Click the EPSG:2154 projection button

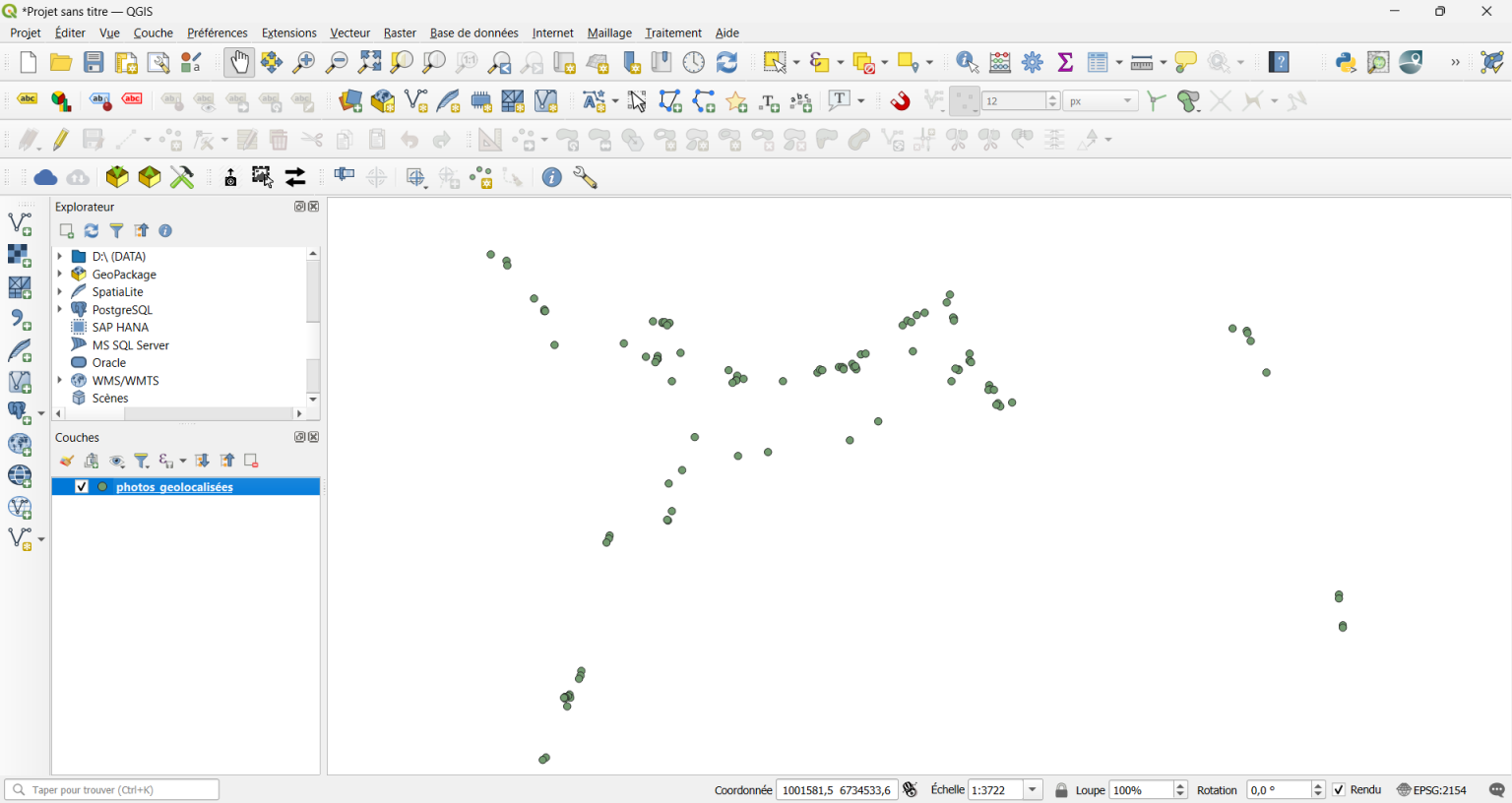pyautogui.click(x=1432, y=789)
